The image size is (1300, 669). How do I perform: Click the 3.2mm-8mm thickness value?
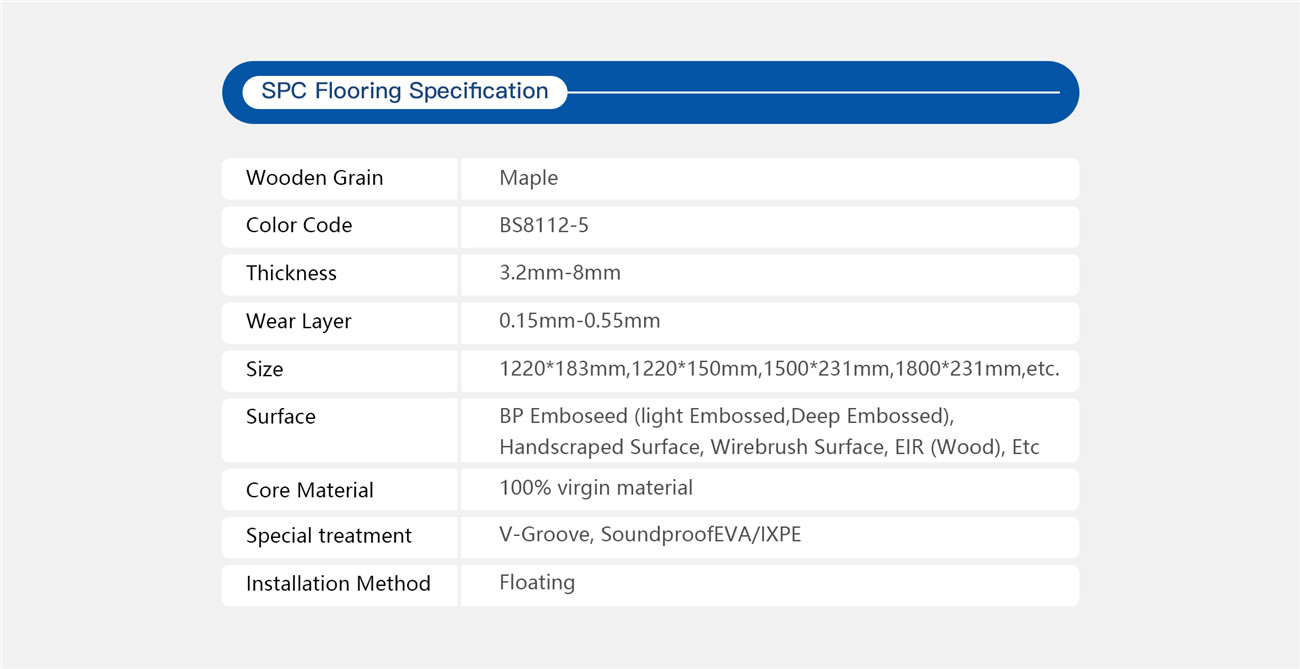tap(560, 273)
